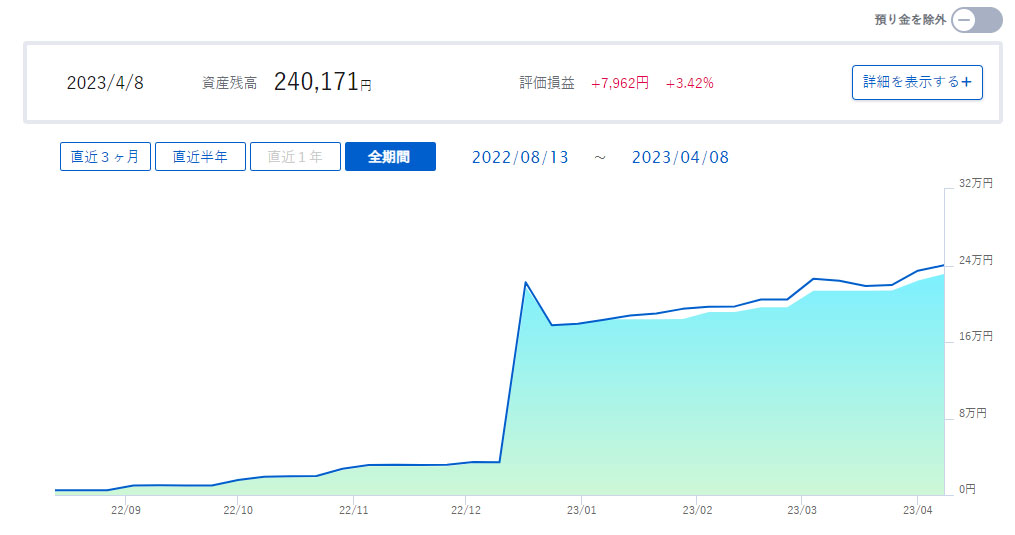Click the 22/09 x-axis label
Viewport: 1015px width, 535px height.
(126, 510)
